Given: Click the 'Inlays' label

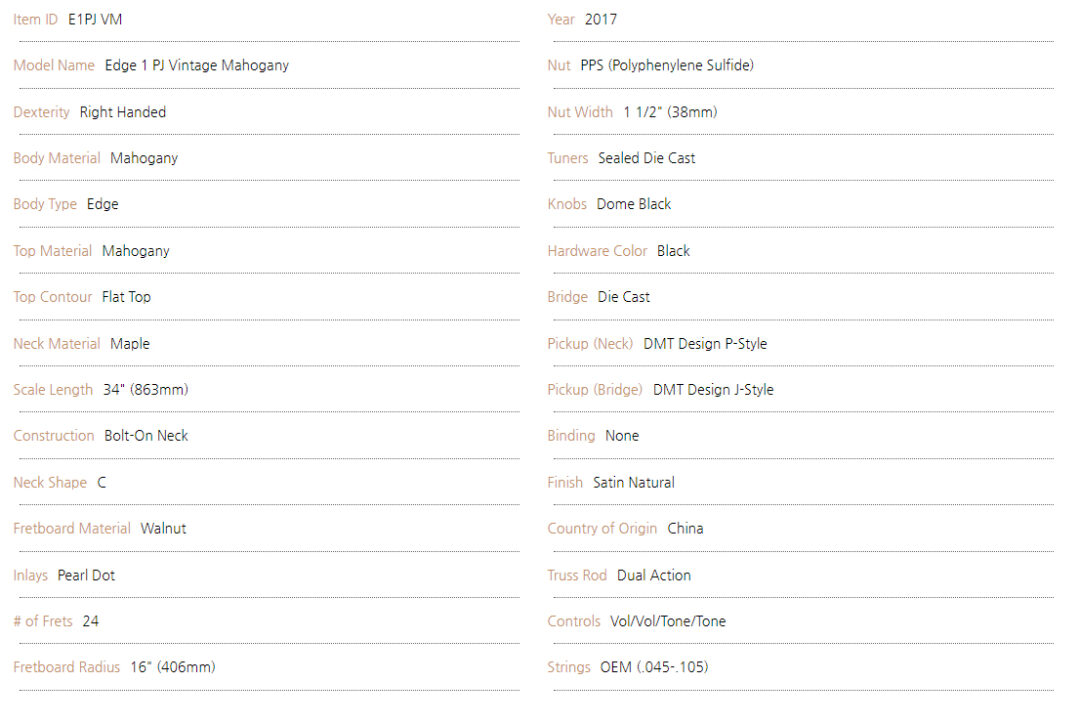Looking at the screenshot, I should coord(30,576).
